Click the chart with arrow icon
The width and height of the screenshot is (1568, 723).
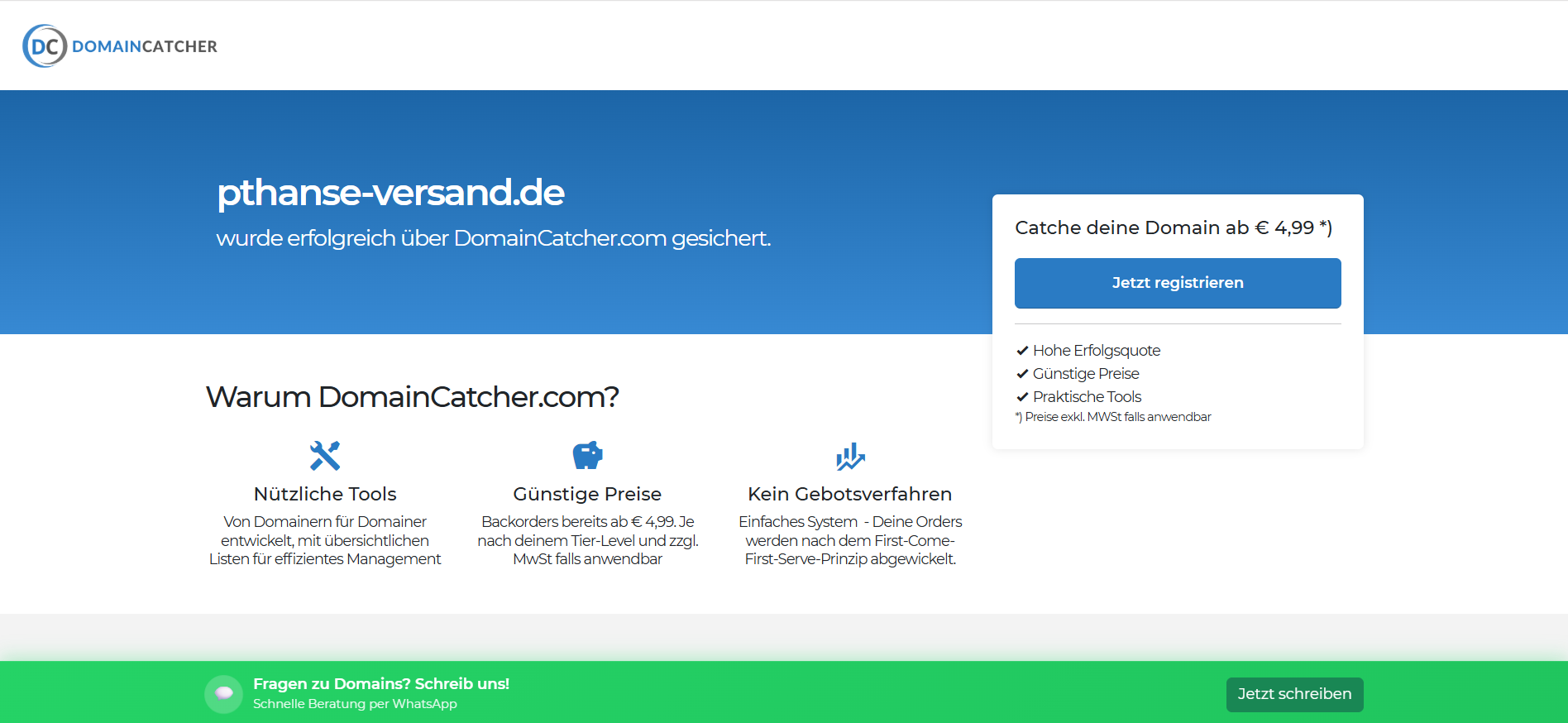849,456
